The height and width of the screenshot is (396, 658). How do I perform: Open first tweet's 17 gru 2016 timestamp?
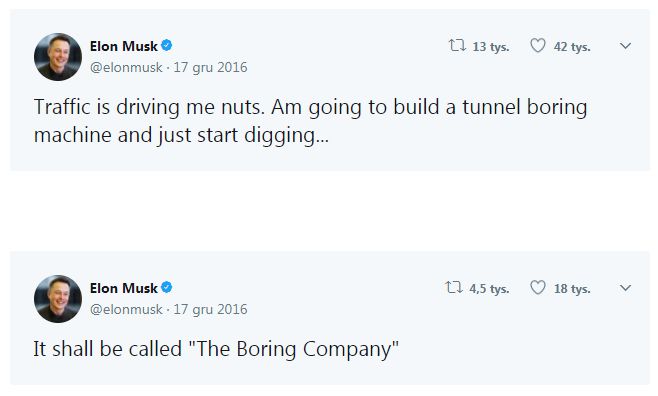click(210, 67)
